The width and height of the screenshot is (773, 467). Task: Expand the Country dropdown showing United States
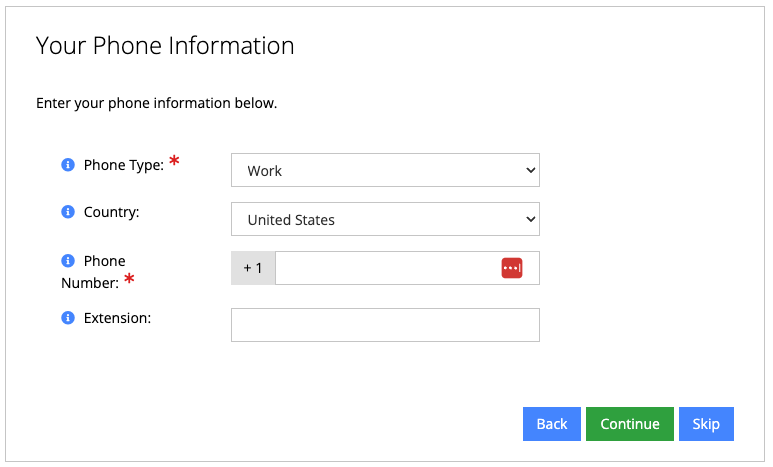coord(385,220)
